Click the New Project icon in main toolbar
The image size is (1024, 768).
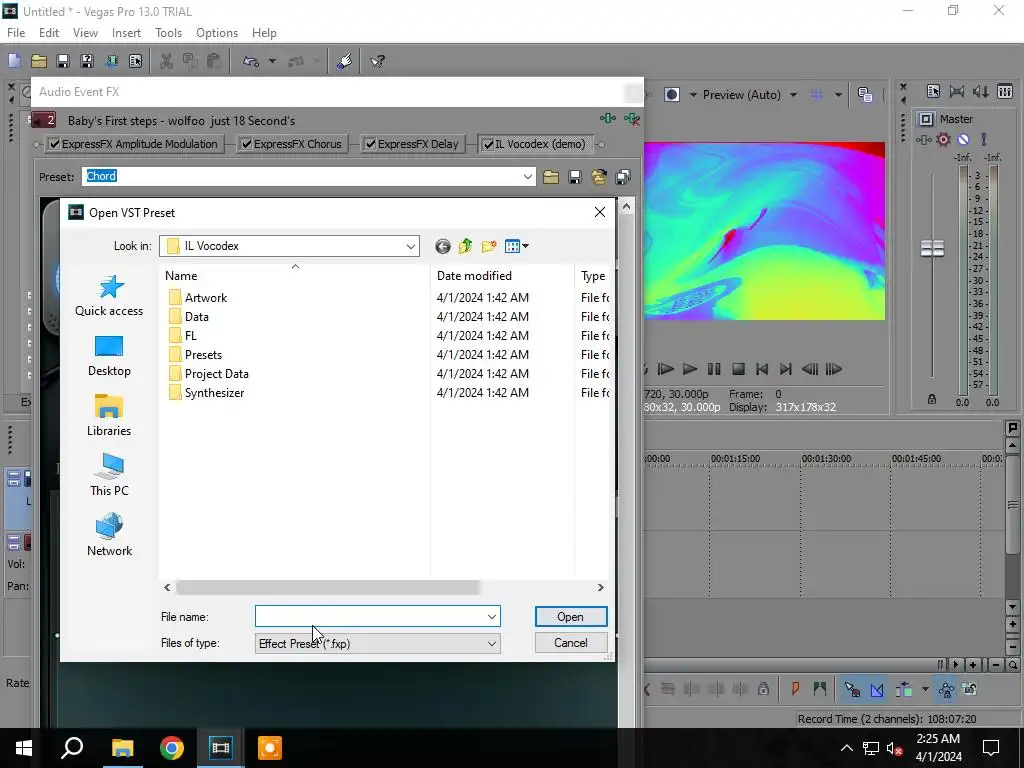[14, 61]
